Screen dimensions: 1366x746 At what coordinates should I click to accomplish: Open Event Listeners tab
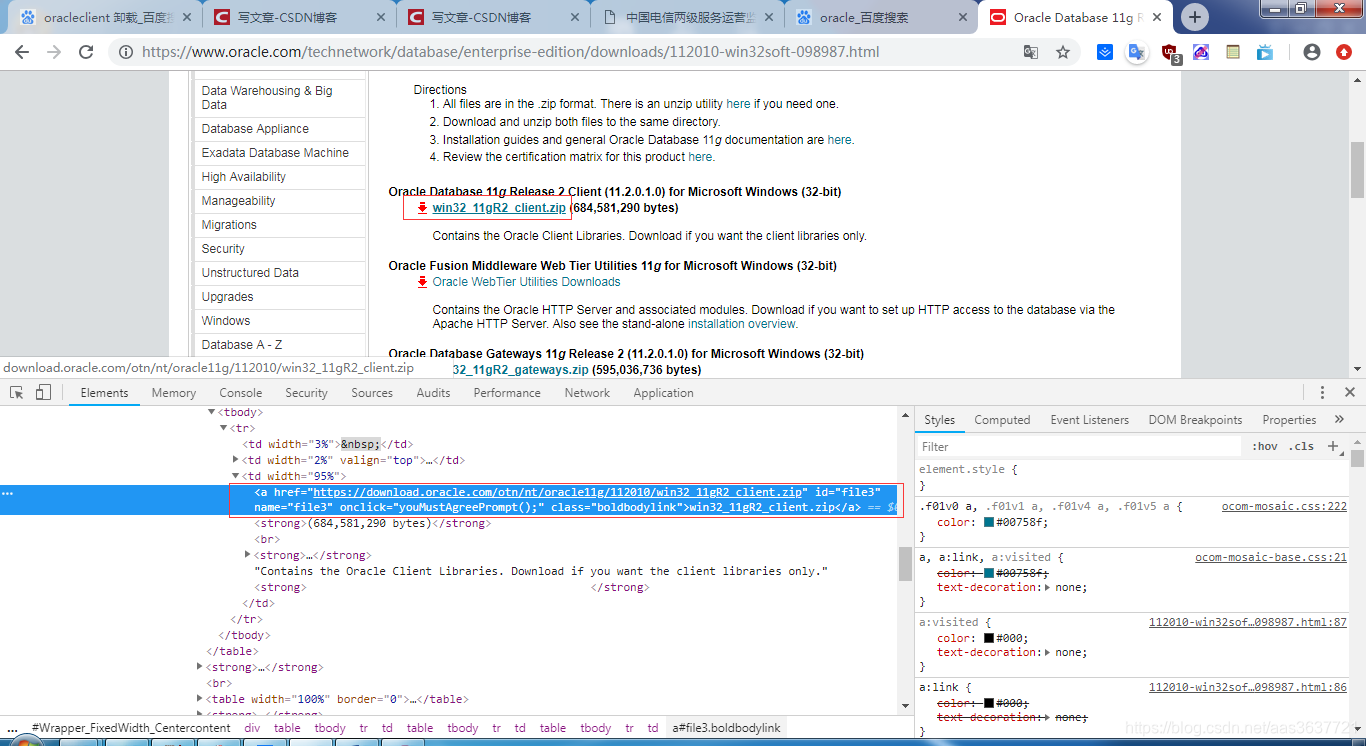click(1089, 420)
